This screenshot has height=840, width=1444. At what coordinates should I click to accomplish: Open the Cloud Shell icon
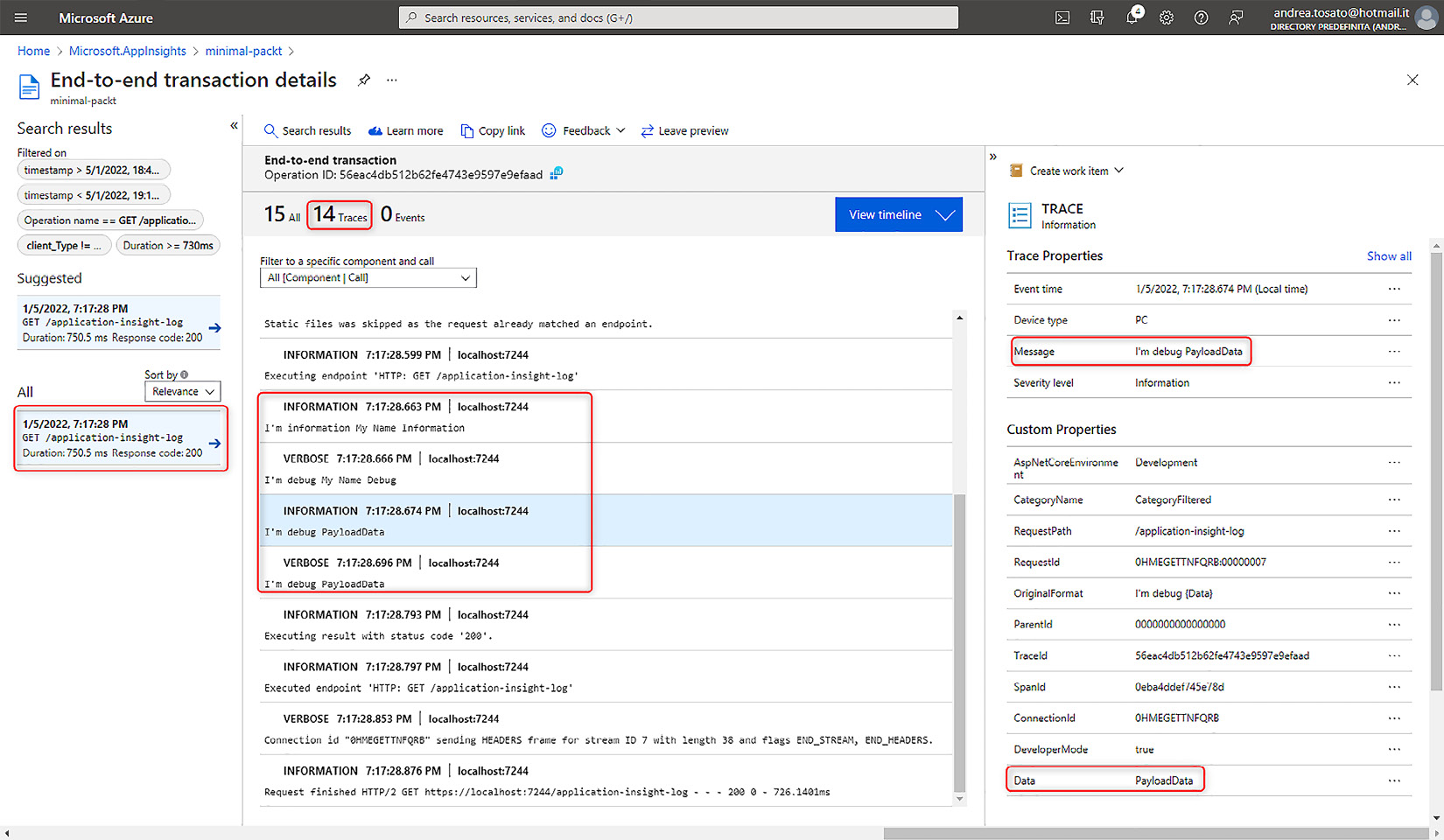(x=1062, y=17)
